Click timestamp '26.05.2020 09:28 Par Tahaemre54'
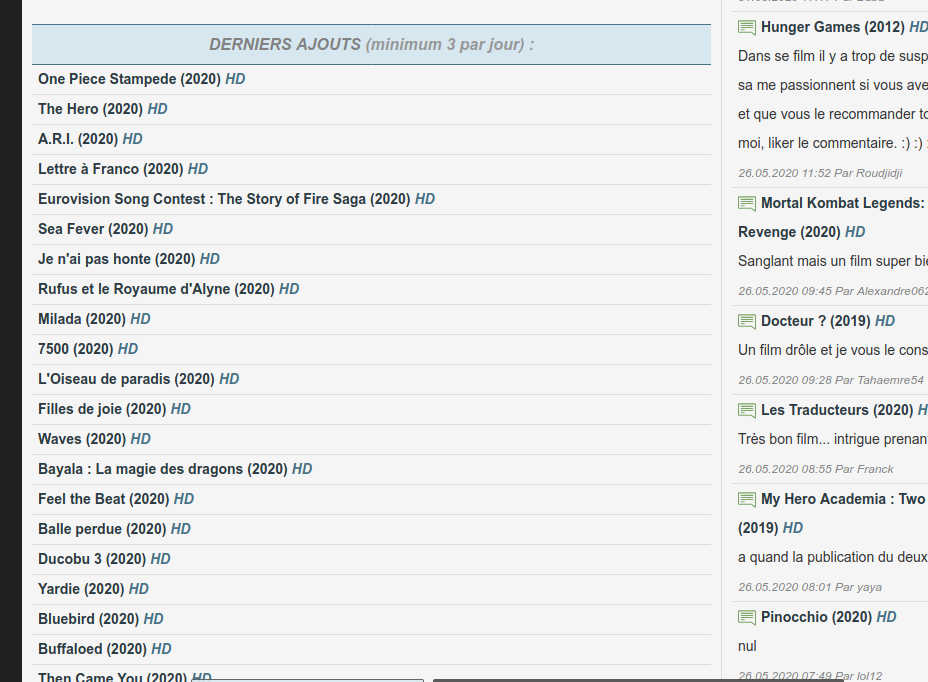This screenshot has width=928, height=682. (x=830, y=380)
